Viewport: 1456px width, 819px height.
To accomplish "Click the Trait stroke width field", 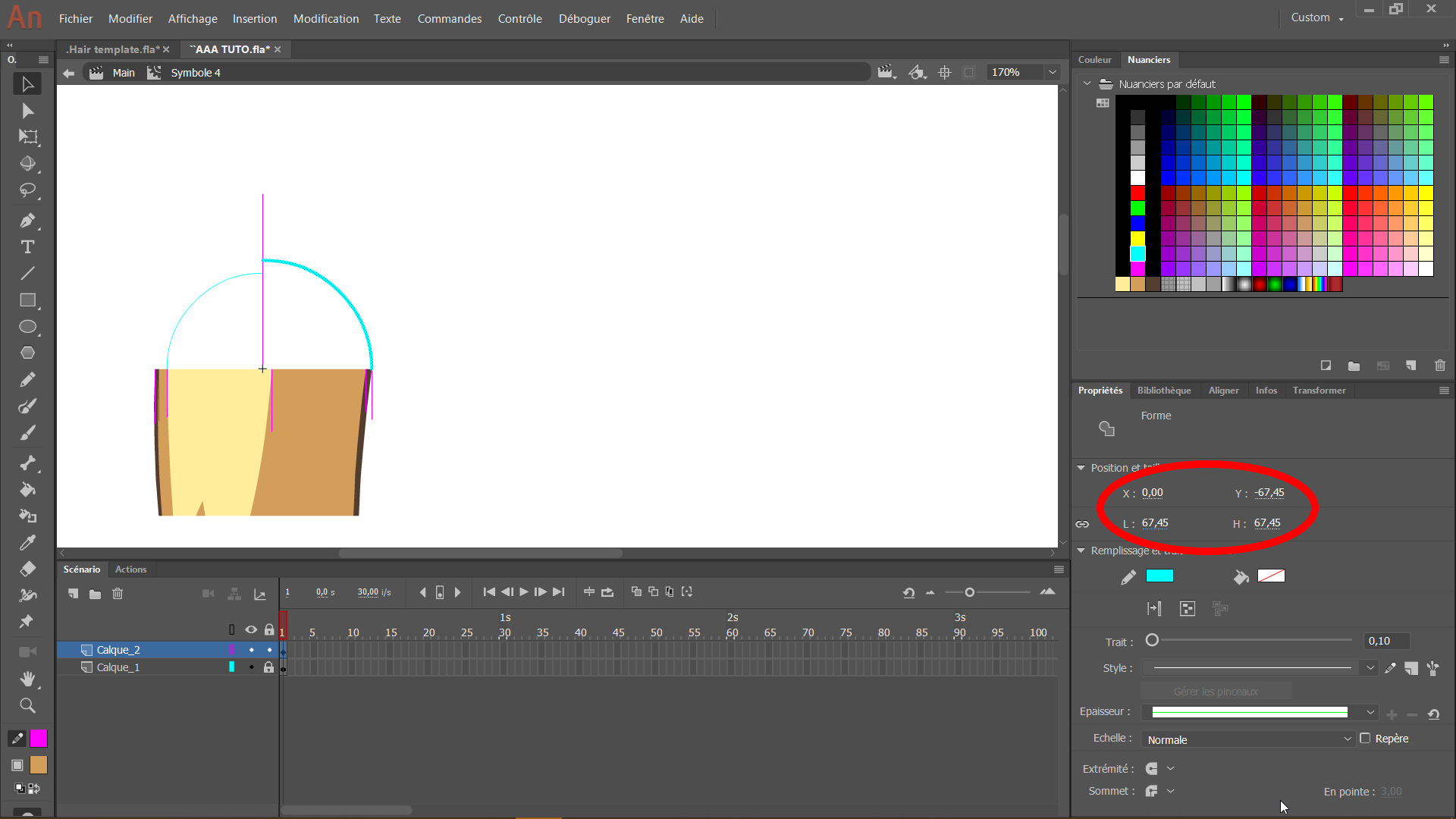I will 1385,642.
